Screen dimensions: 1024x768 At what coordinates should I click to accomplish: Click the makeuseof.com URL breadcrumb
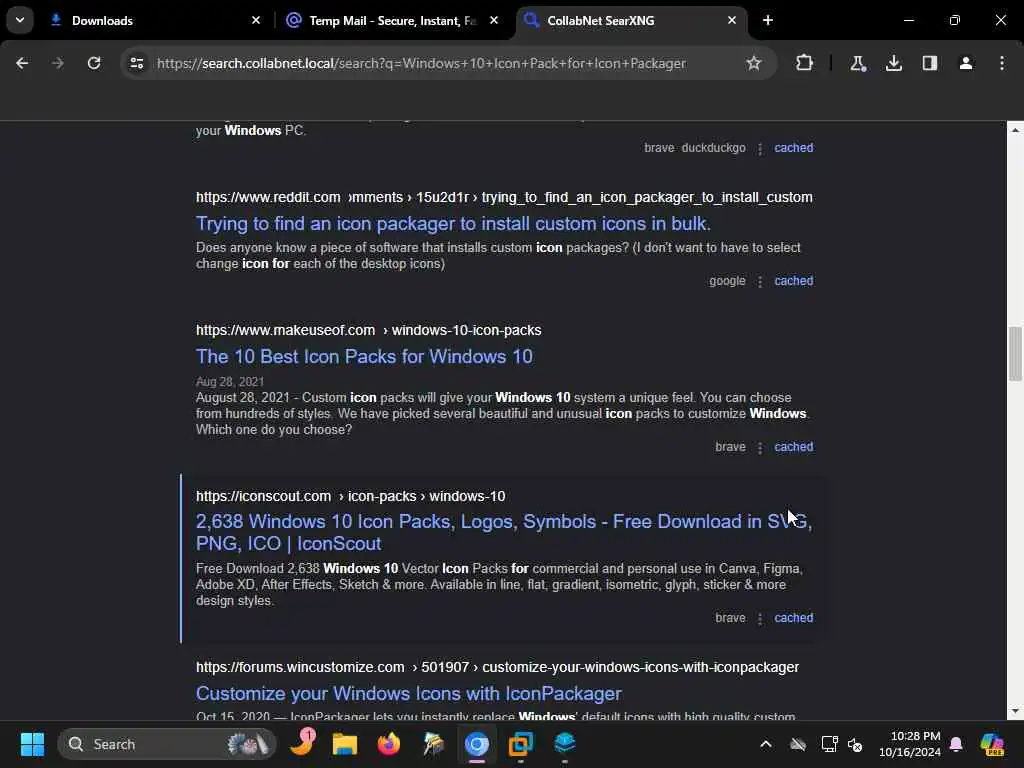pos(368,330)
